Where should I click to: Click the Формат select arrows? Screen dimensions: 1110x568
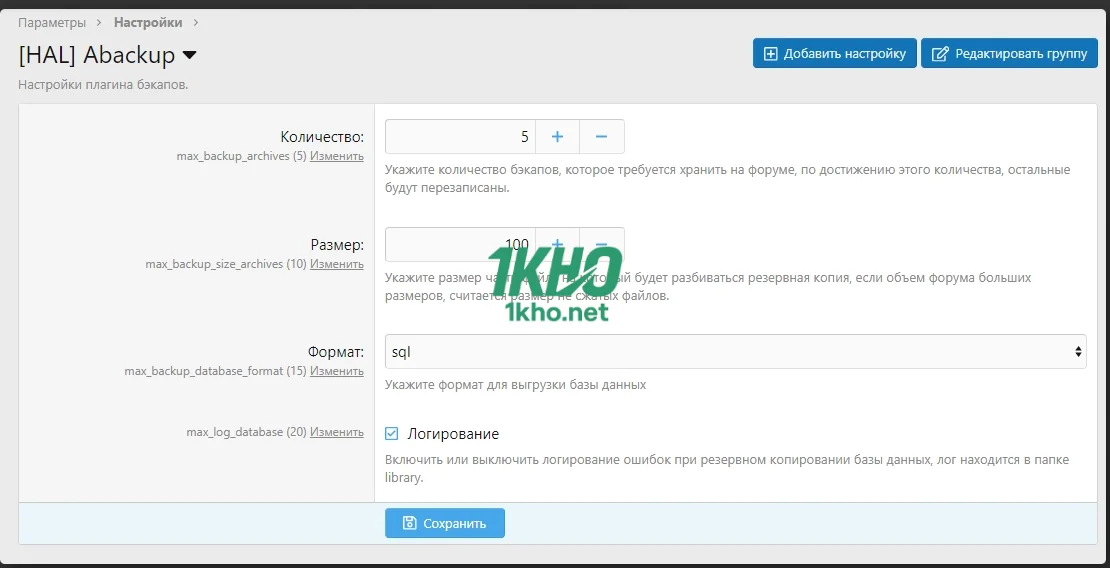[x=1077, y=352]
